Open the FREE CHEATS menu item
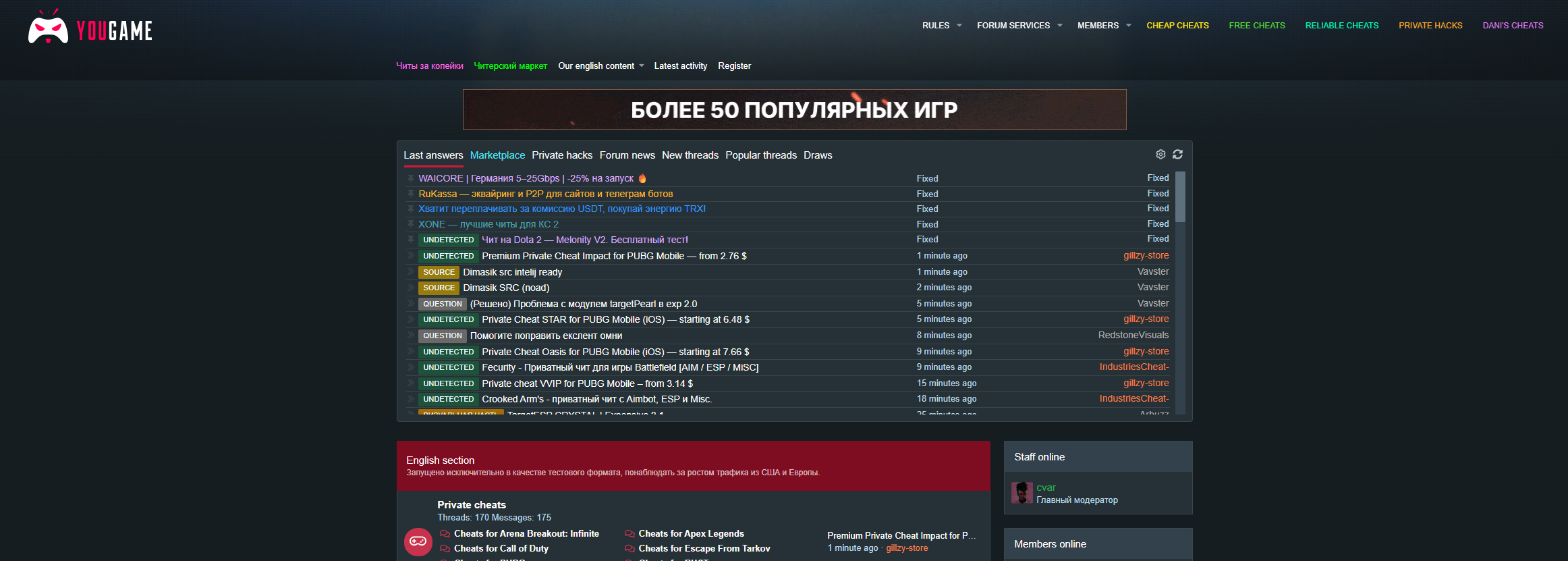The image size is (1568, 561). click(x=1257, y=26)
